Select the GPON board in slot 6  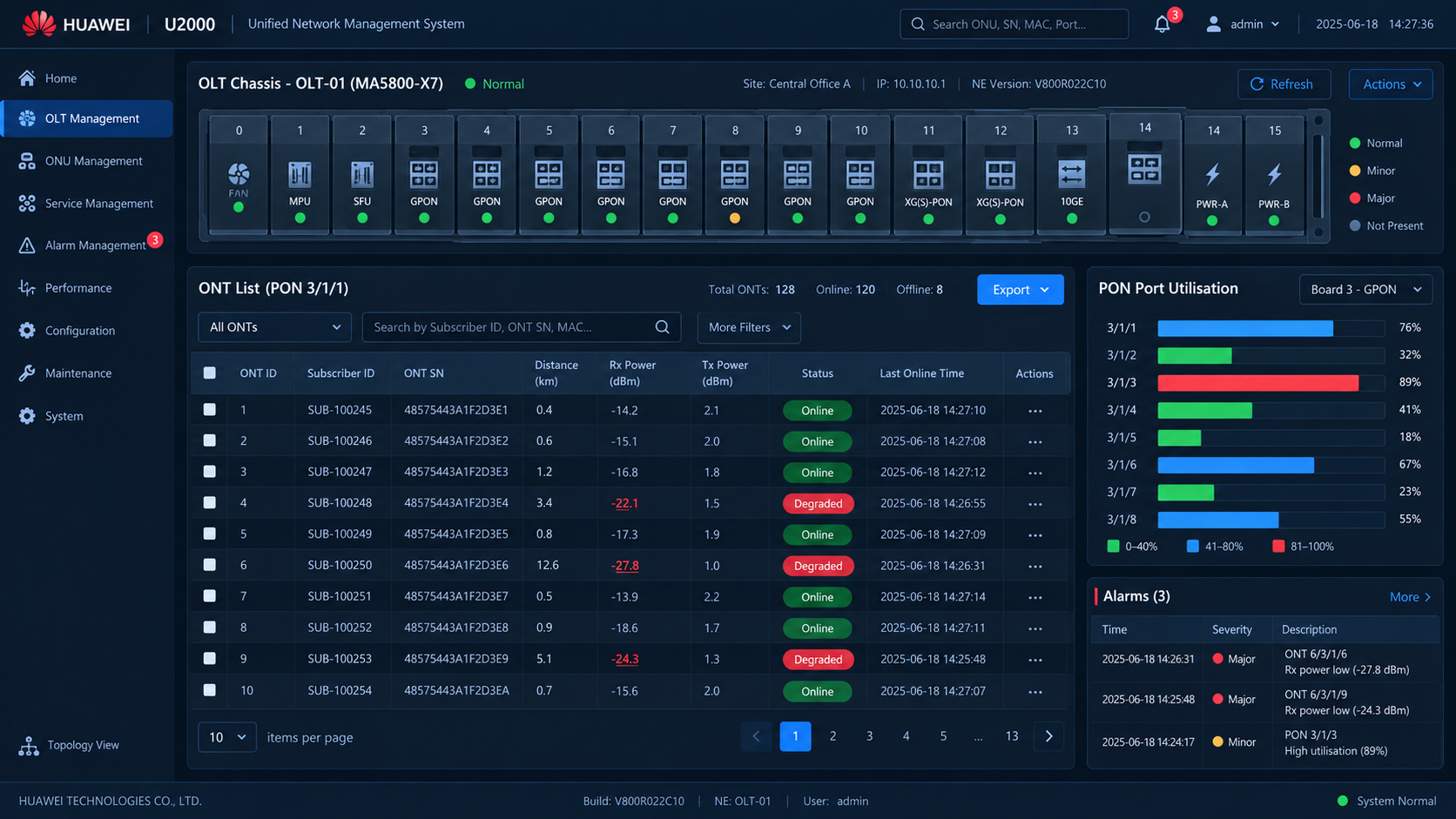610,175
